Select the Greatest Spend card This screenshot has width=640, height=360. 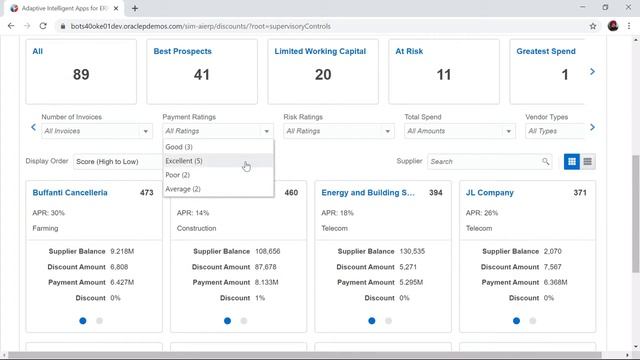(547, 71)
